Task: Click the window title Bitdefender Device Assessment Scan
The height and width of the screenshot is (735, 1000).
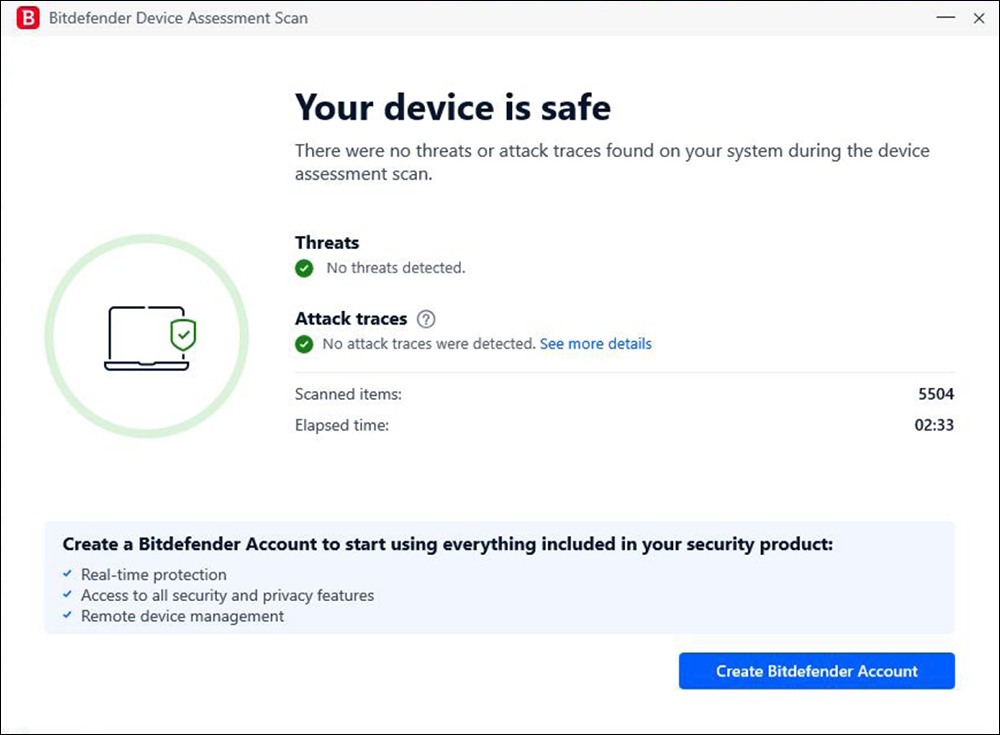Action: click(180, 18)
